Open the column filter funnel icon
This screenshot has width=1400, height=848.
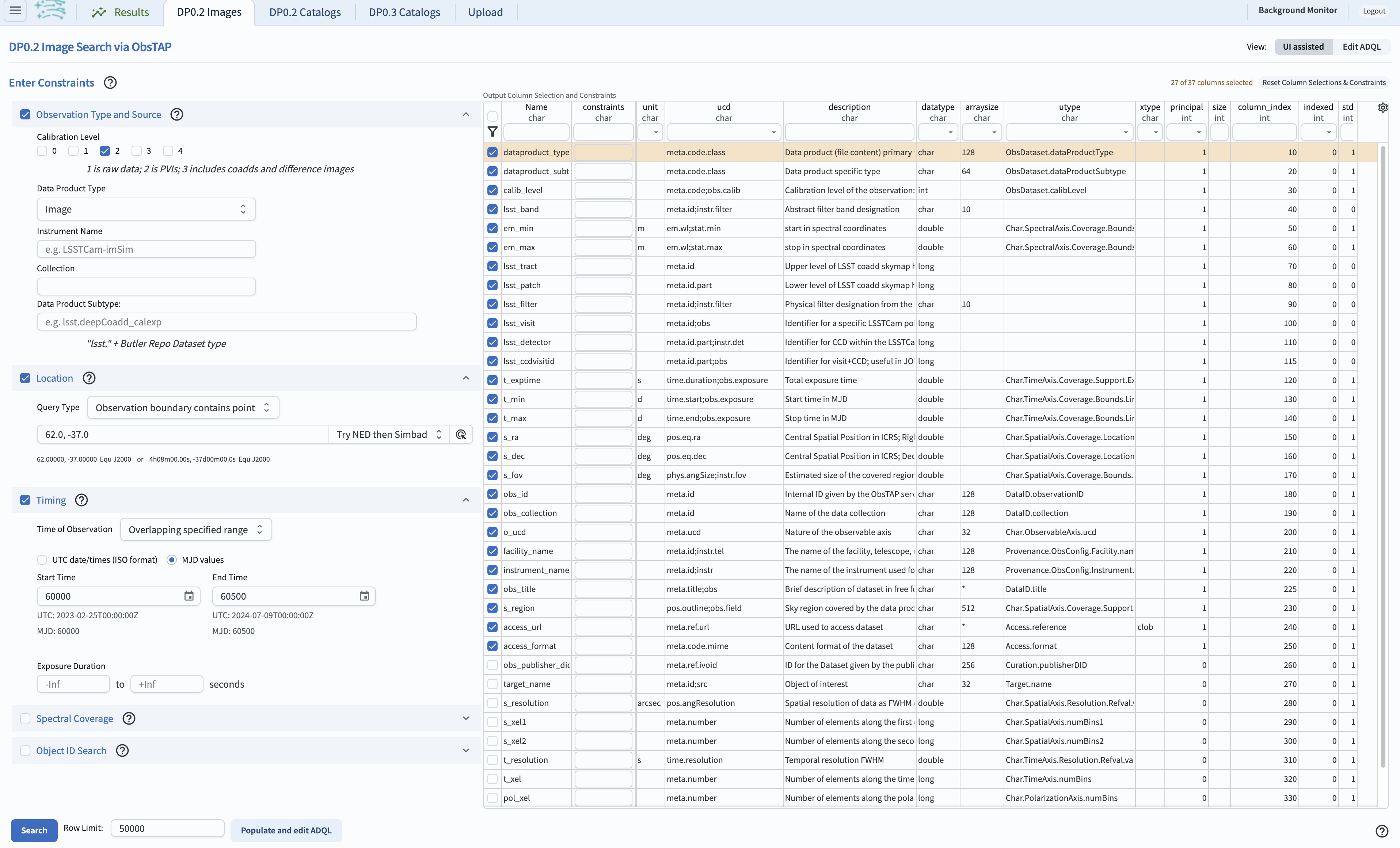pos(491,132)
